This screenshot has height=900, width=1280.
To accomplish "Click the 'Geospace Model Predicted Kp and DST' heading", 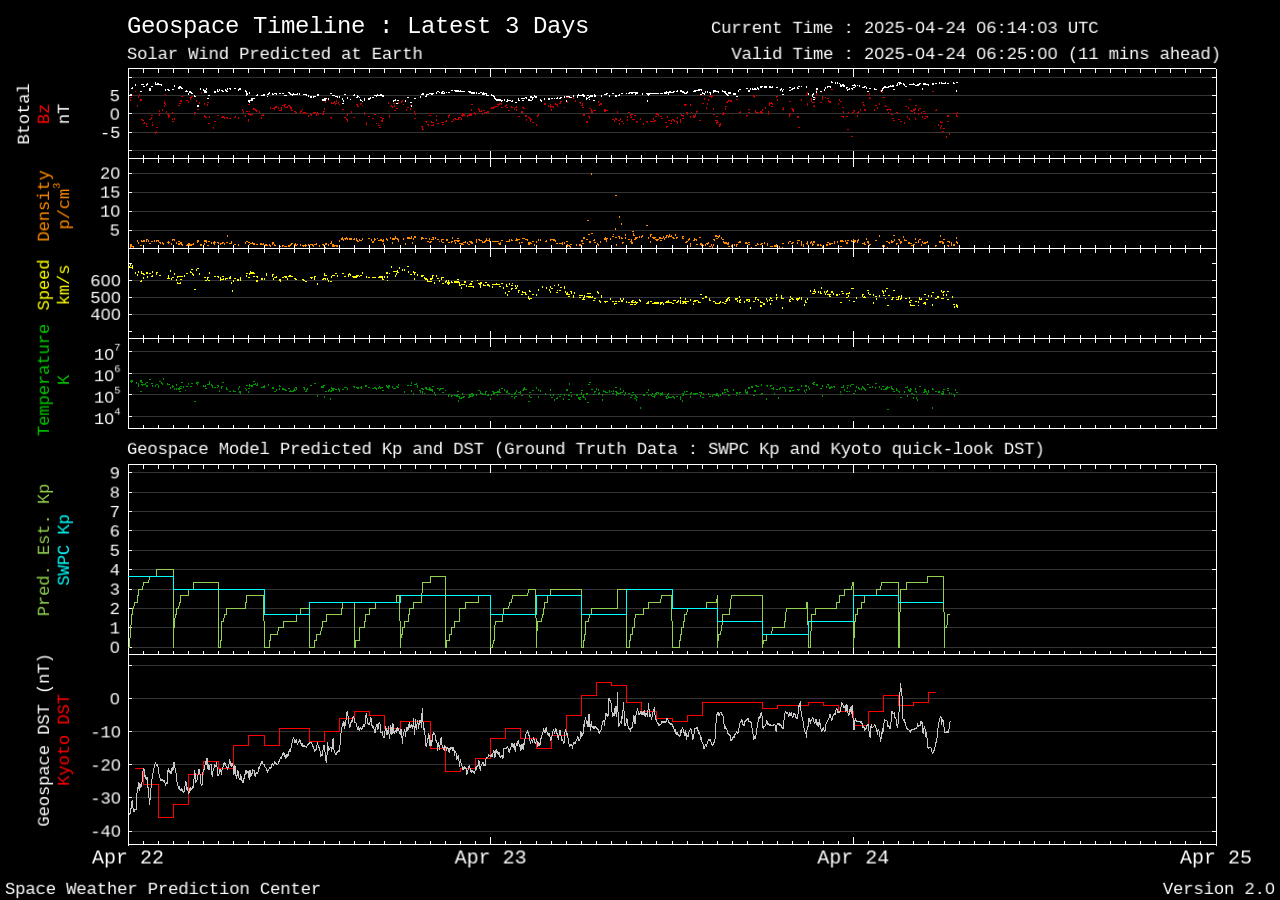I will [x=586, y=449].
